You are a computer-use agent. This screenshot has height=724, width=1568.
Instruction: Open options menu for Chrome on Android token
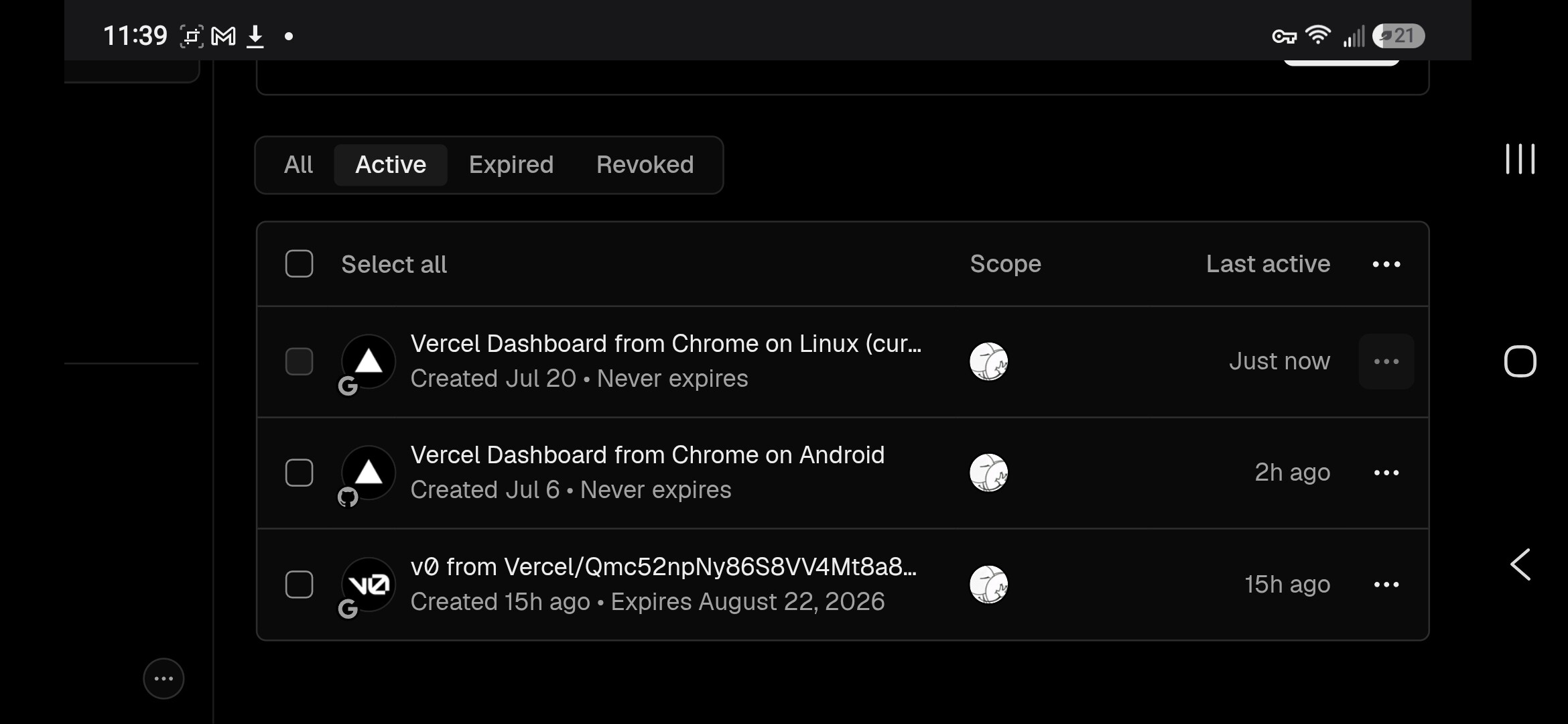tap(1386, 473)
